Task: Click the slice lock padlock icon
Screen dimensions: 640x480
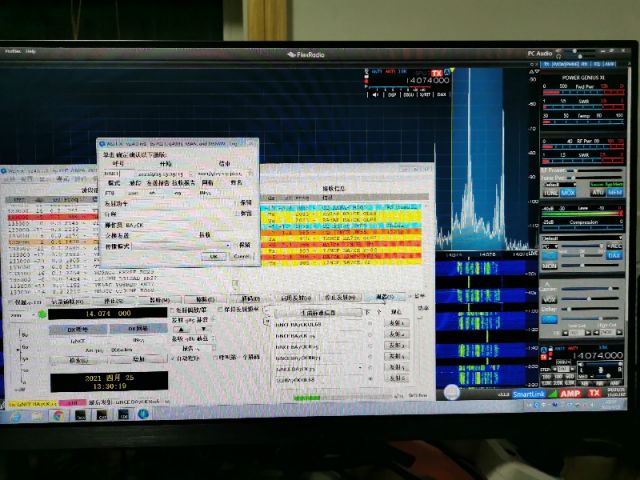Action: click(x=551, y=349)
